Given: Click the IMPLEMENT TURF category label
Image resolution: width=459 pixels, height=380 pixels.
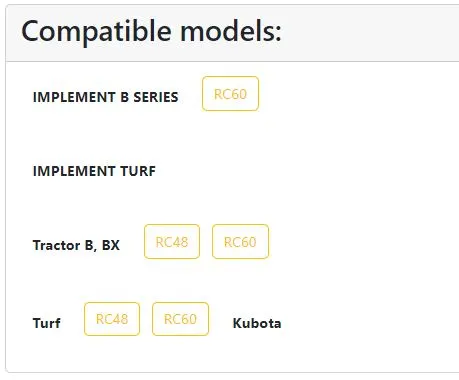Looking at the screenshot, I should (94, 171).
